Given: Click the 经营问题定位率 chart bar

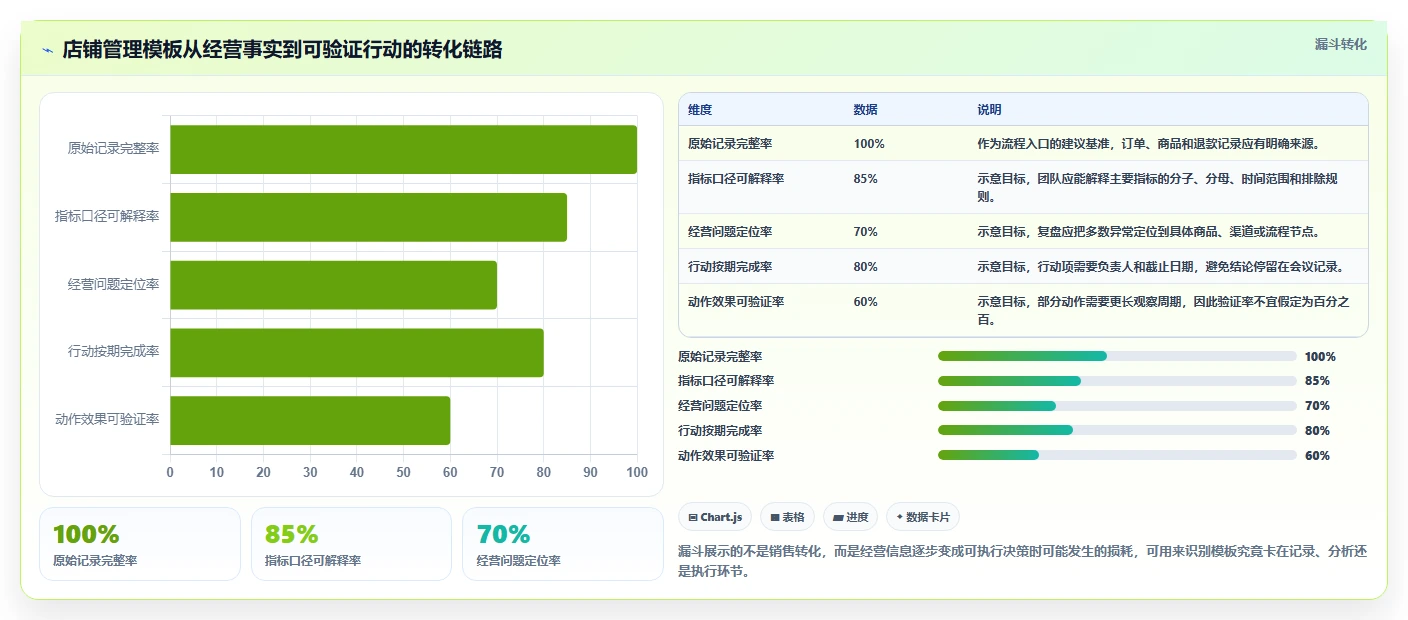Looking at the screenshot, I should pos(333,285).
